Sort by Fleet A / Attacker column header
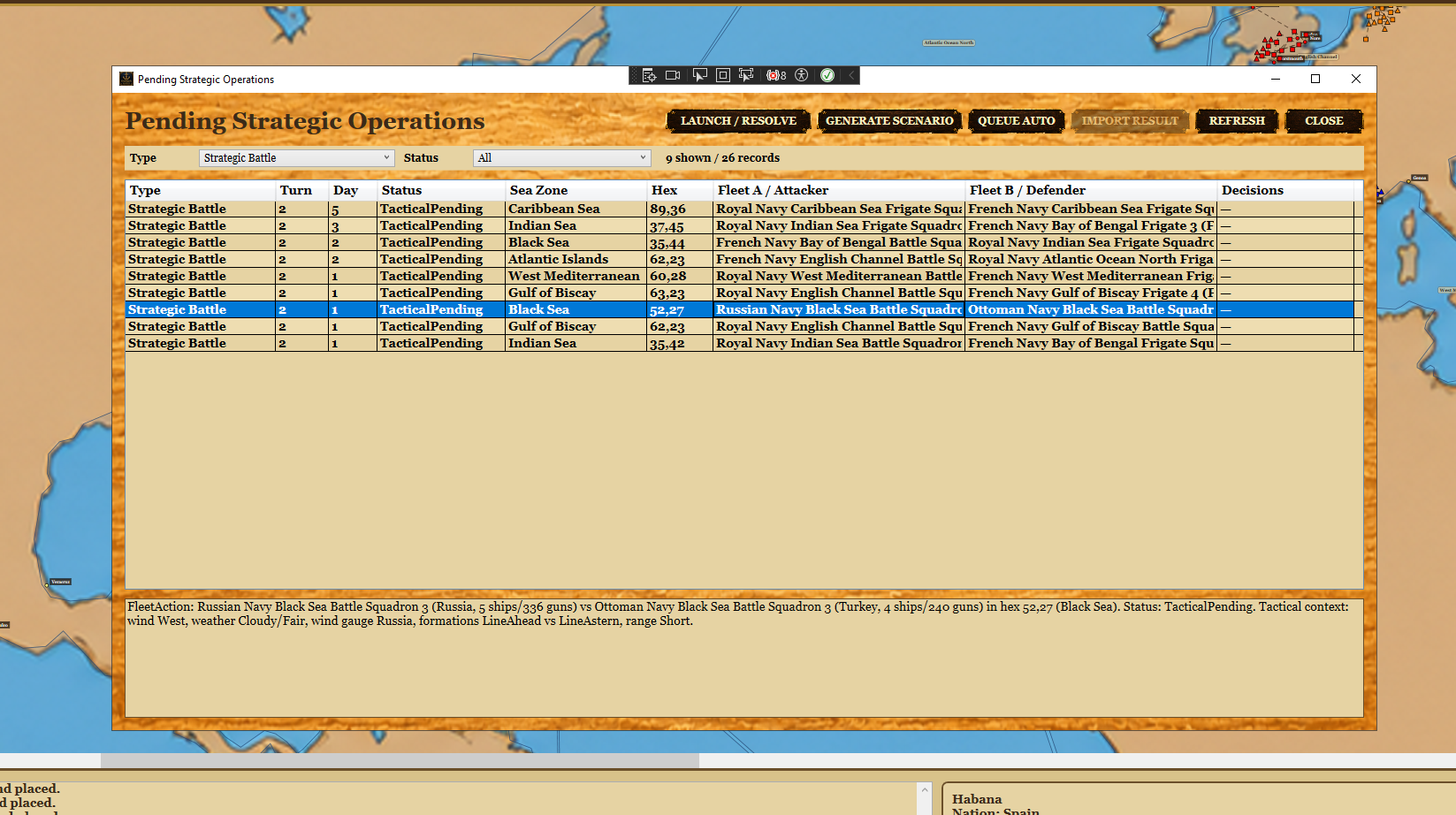Screen dimensions: 1456x815 tap(839, 190)
